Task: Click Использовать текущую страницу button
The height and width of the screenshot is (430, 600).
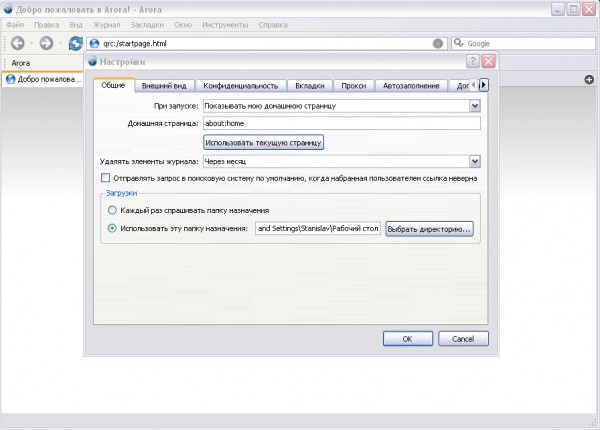Action: click(x=263, y=142)
